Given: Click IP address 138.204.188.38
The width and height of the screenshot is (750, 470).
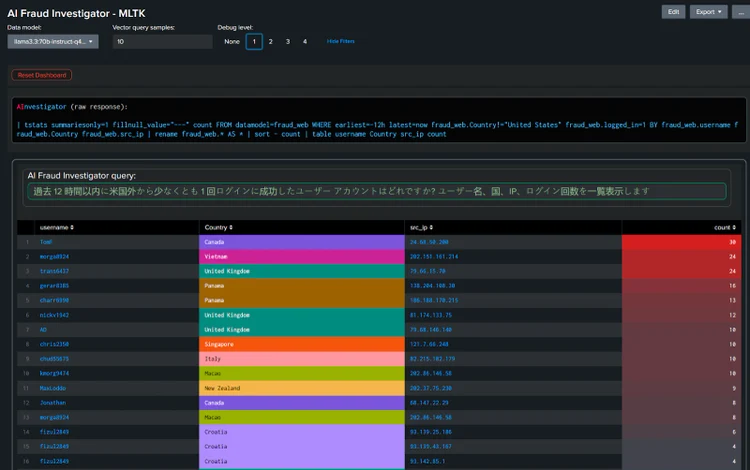Looking at the screenshot, I should pyautogui.click(x=432, y=286).
